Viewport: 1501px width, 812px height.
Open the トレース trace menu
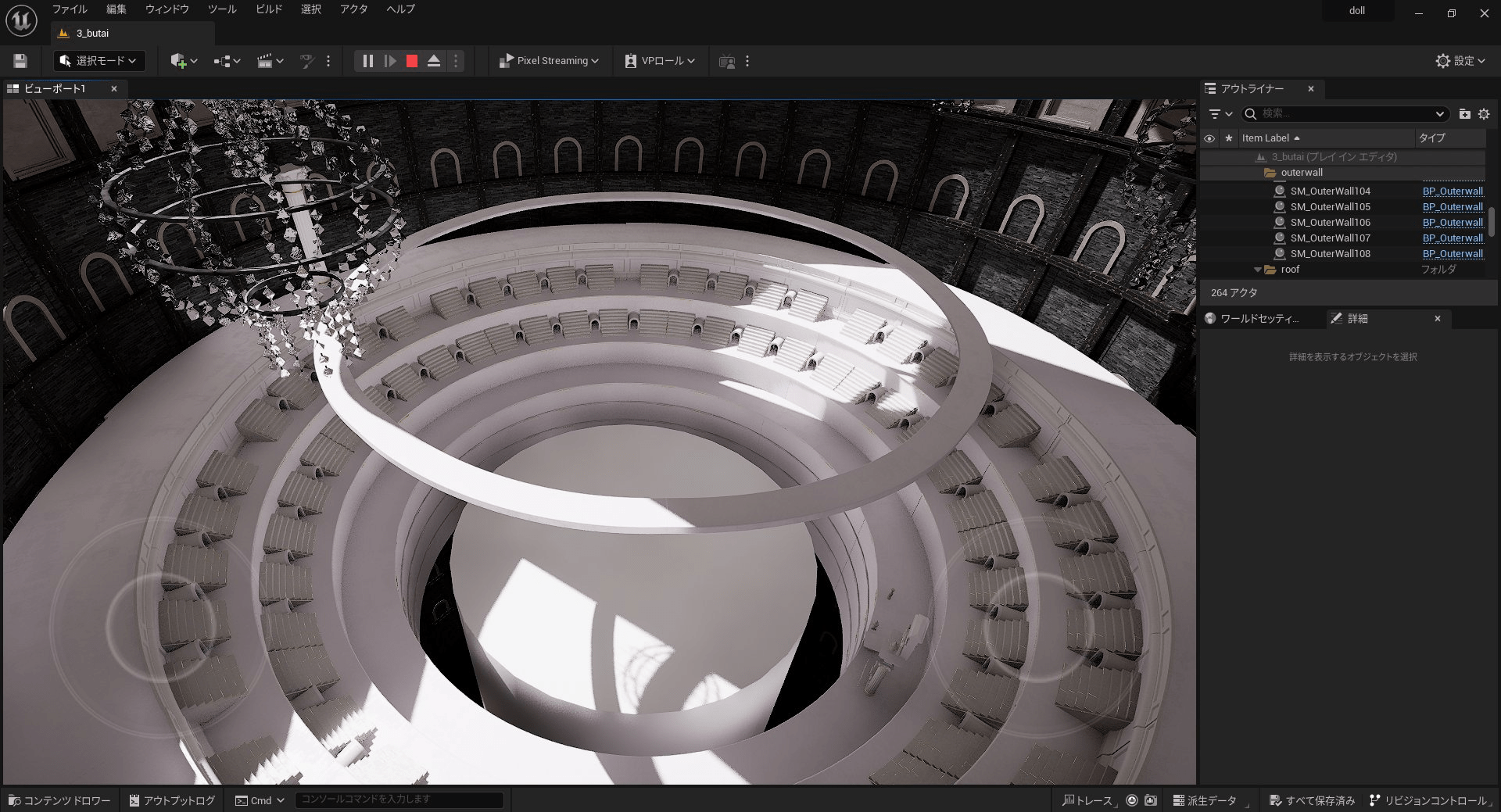pyautogui.click(x=1088, y=800)
